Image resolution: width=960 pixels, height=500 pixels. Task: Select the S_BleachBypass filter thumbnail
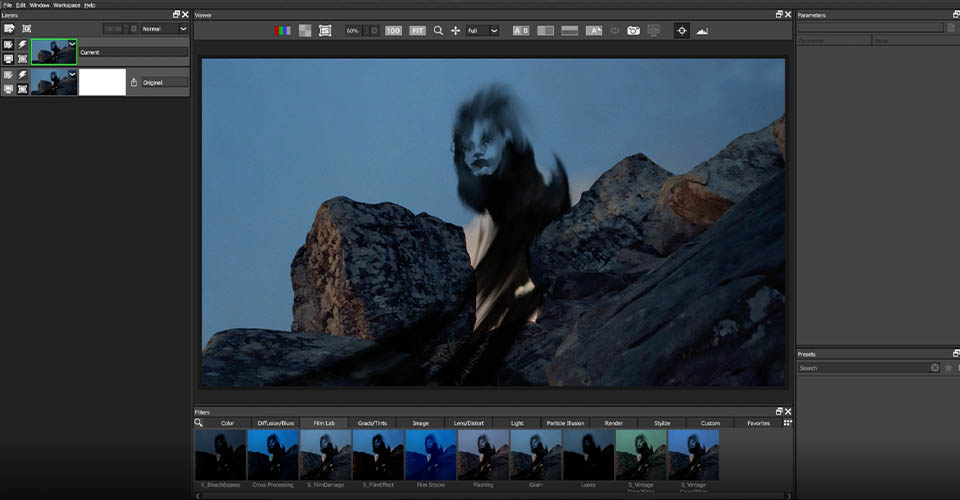click(x=220, y=455)
